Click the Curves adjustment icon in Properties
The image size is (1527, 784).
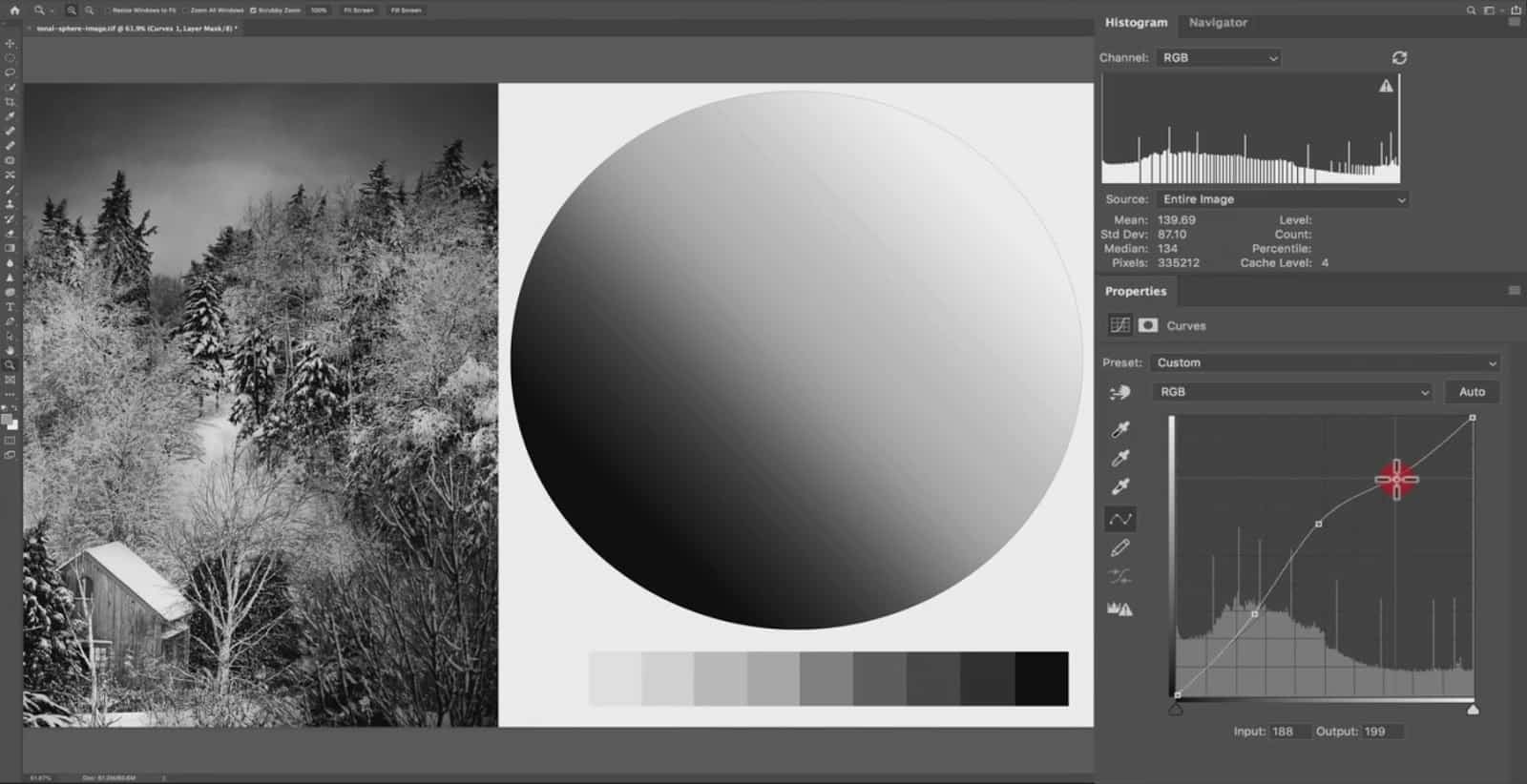1119,325
